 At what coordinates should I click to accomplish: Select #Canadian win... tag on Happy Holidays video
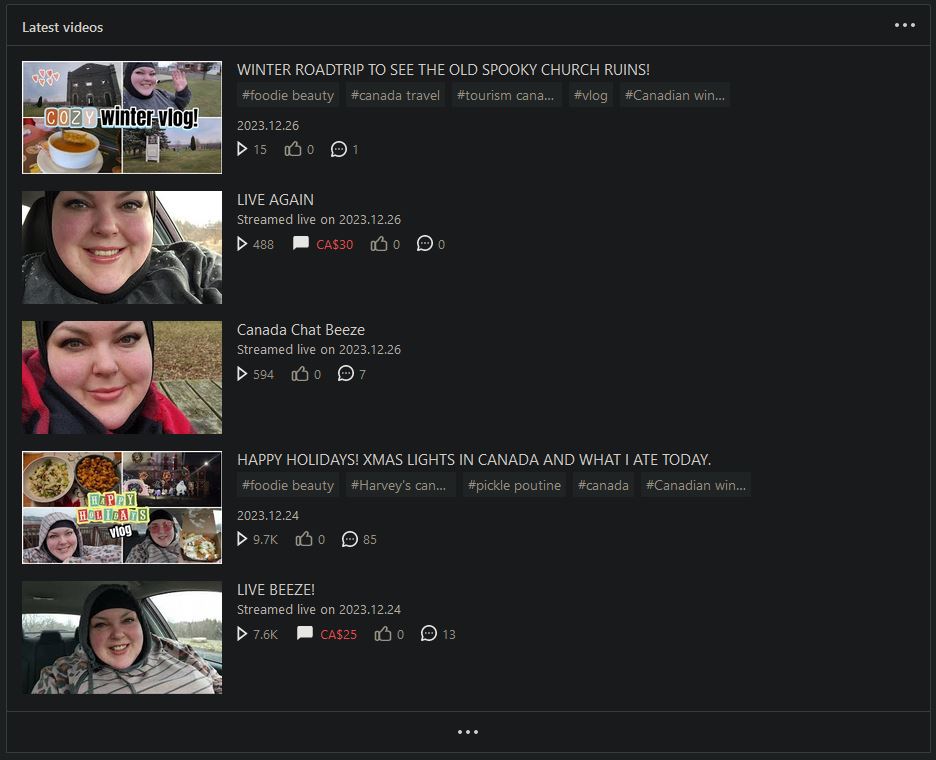[695, 485]
